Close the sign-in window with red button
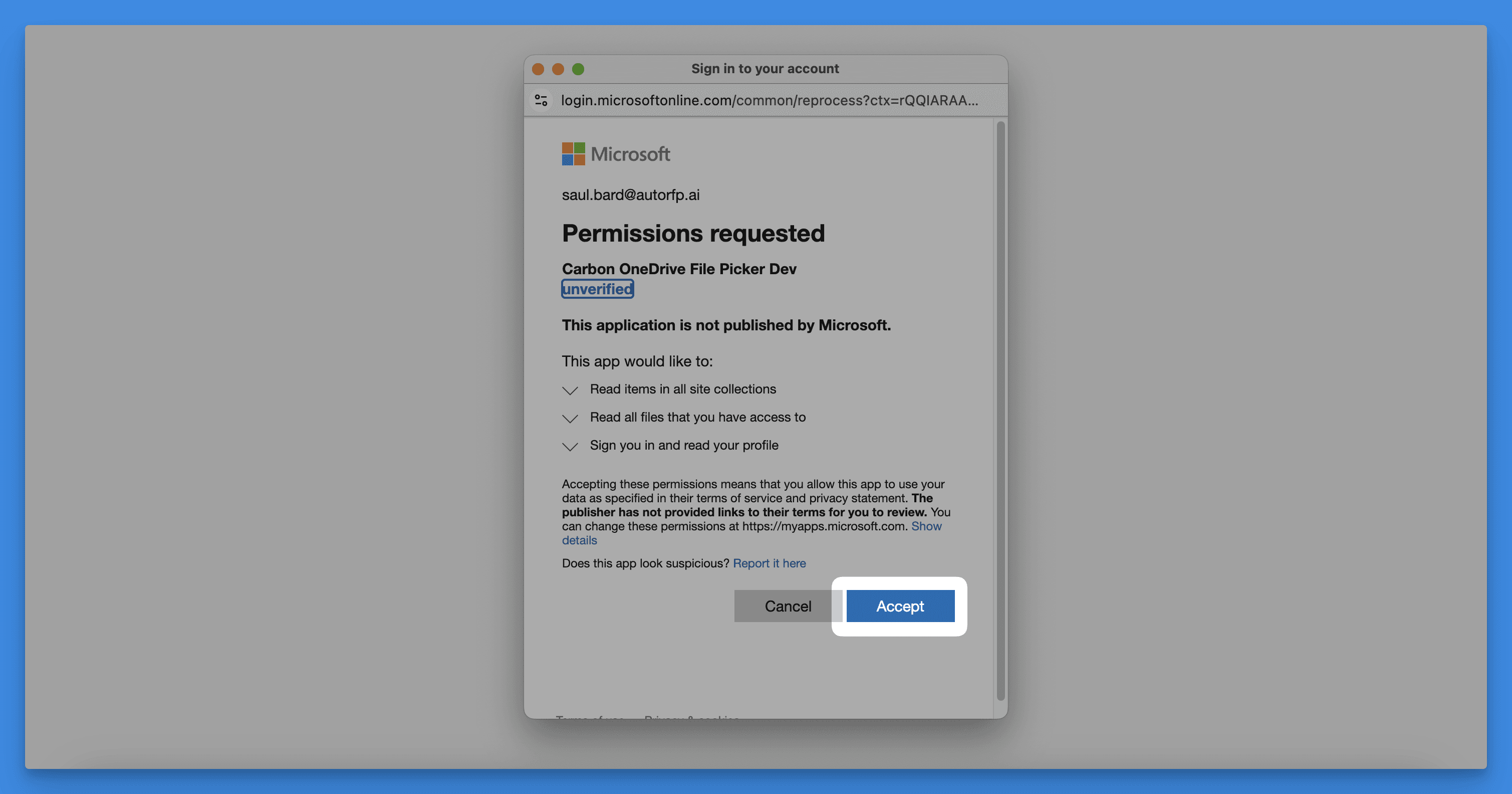The image size is (1512, 794). click(x=538, y=69)
